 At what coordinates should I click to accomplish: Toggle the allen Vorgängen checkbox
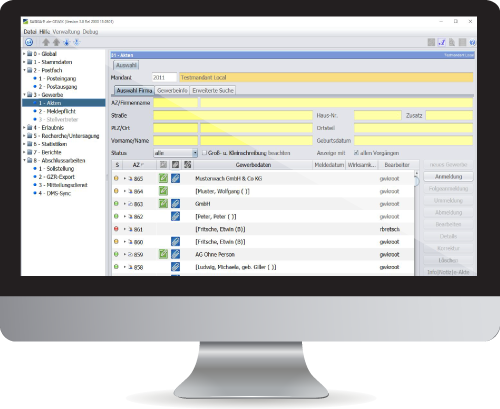tap(356, 153)
